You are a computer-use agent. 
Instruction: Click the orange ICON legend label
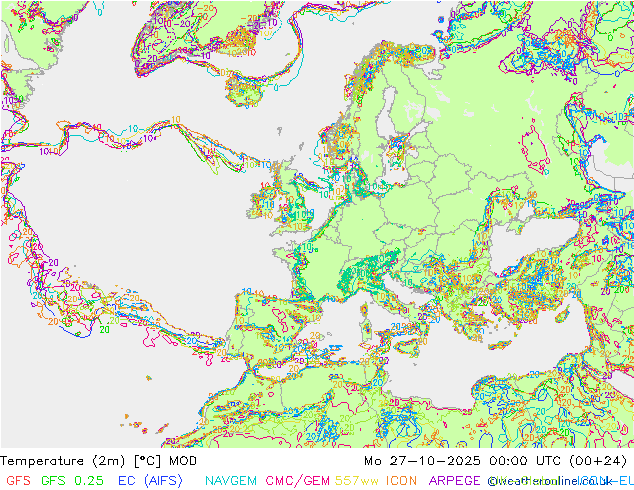click(401, 481)
